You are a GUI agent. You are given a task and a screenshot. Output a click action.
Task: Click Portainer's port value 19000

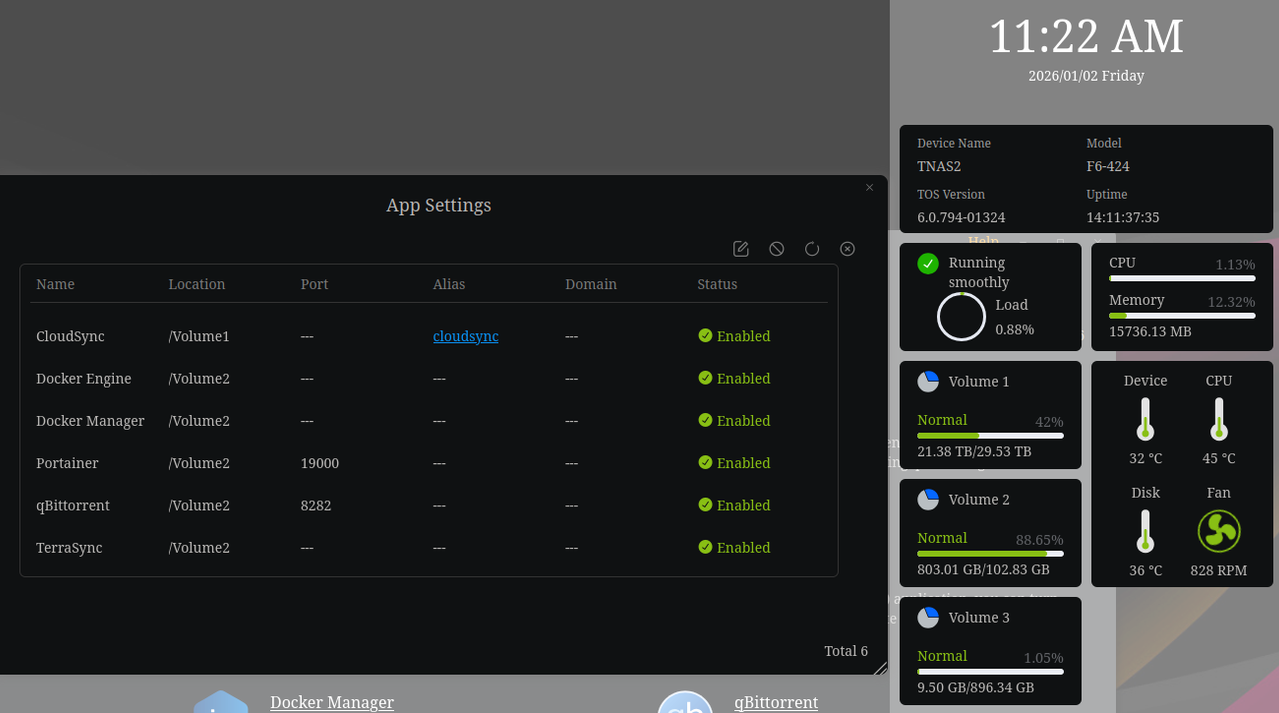[x=320, y=463]
